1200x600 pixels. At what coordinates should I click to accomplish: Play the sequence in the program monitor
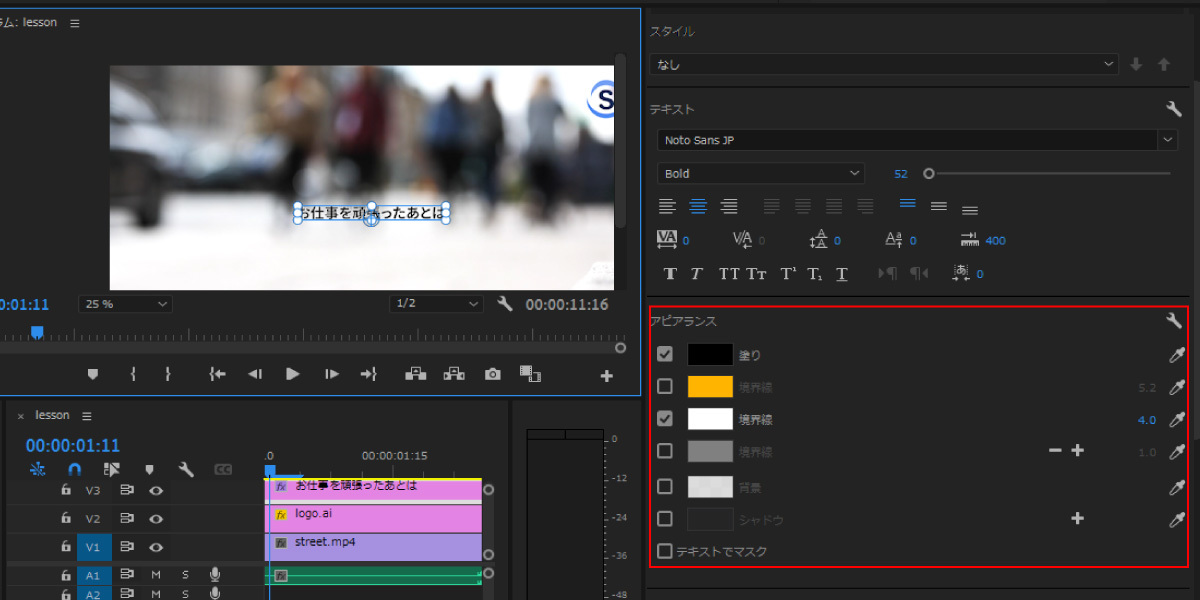292,374
